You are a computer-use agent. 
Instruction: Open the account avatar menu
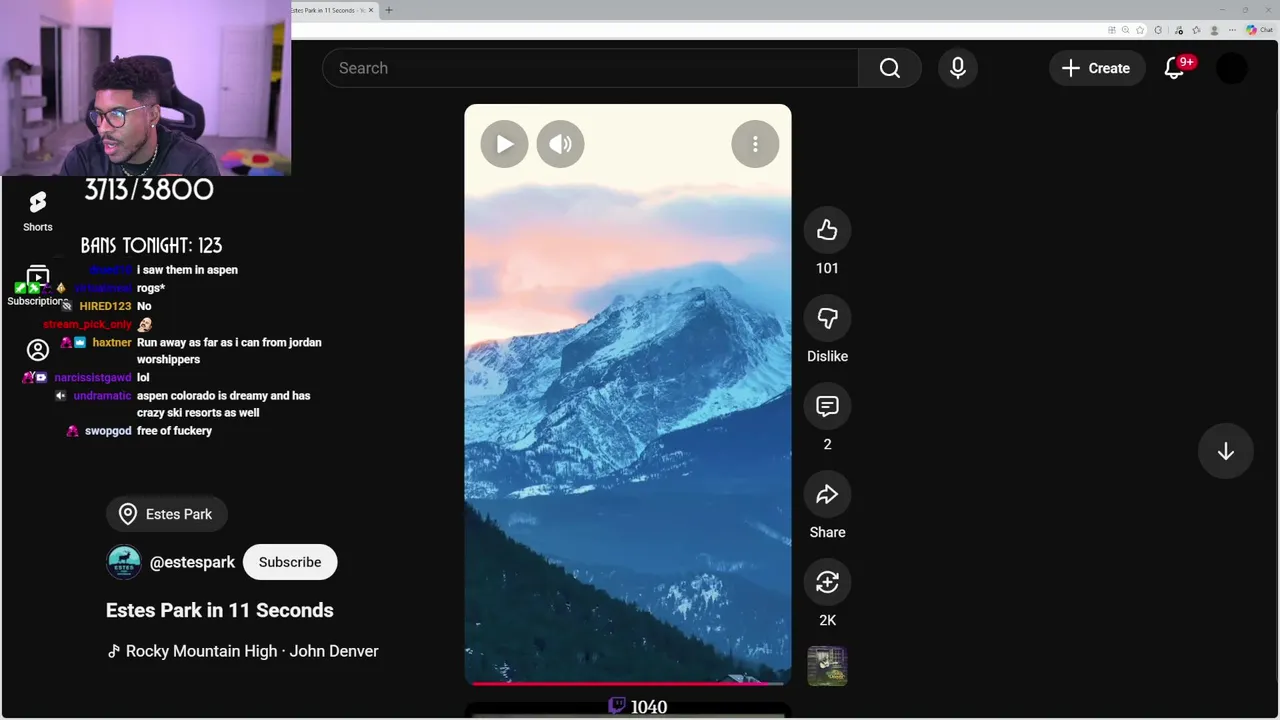click(x=1232, y=68)
